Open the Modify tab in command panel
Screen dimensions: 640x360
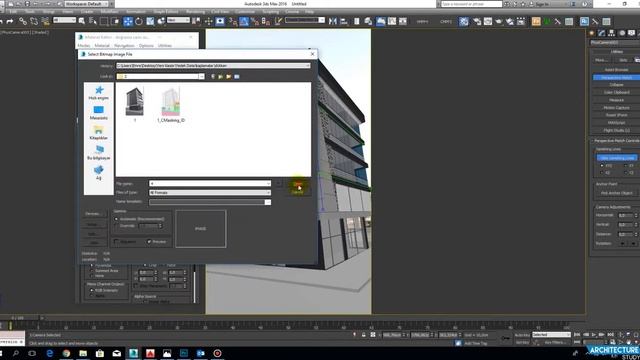coord(602,33)
